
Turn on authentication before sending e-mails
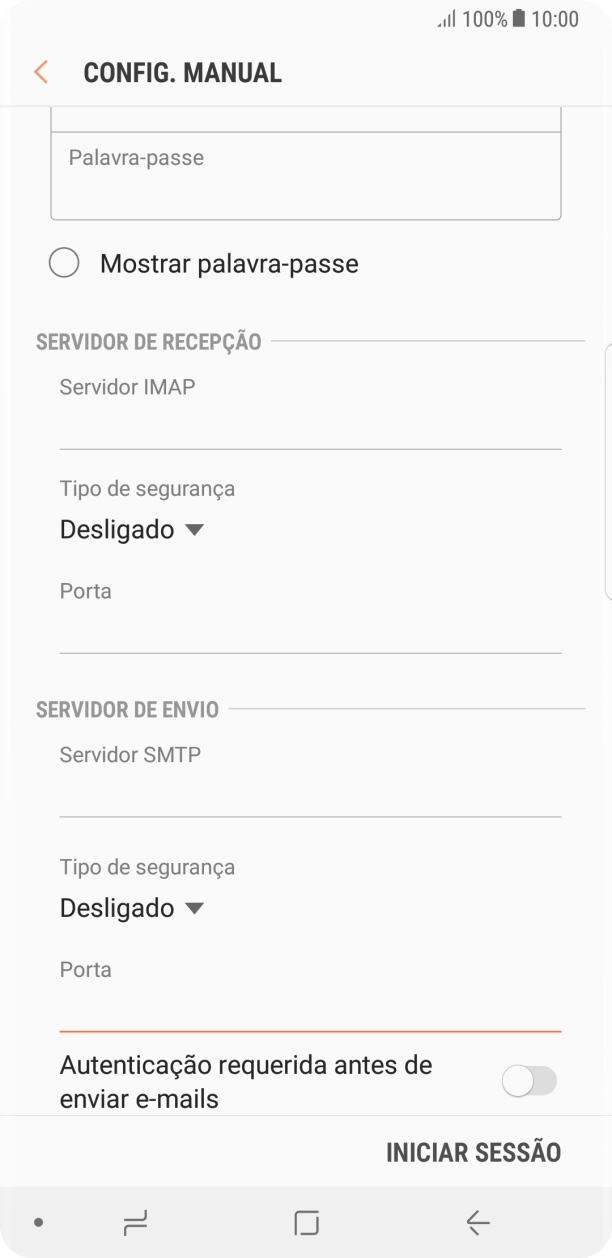tap(531, 1081)
